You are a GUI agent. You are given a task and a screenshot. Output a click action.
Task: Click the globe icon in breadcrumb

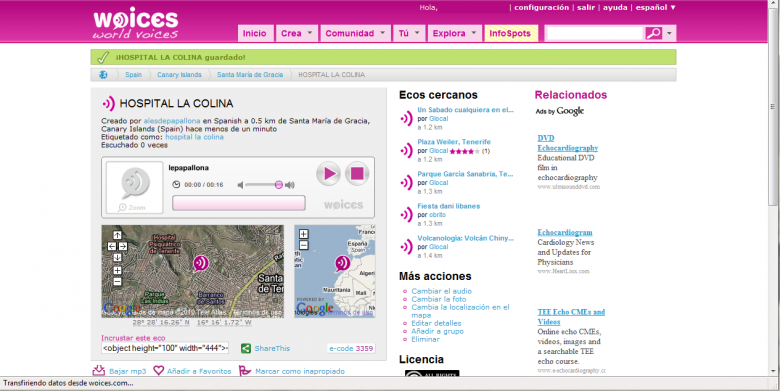coord(103,75)
